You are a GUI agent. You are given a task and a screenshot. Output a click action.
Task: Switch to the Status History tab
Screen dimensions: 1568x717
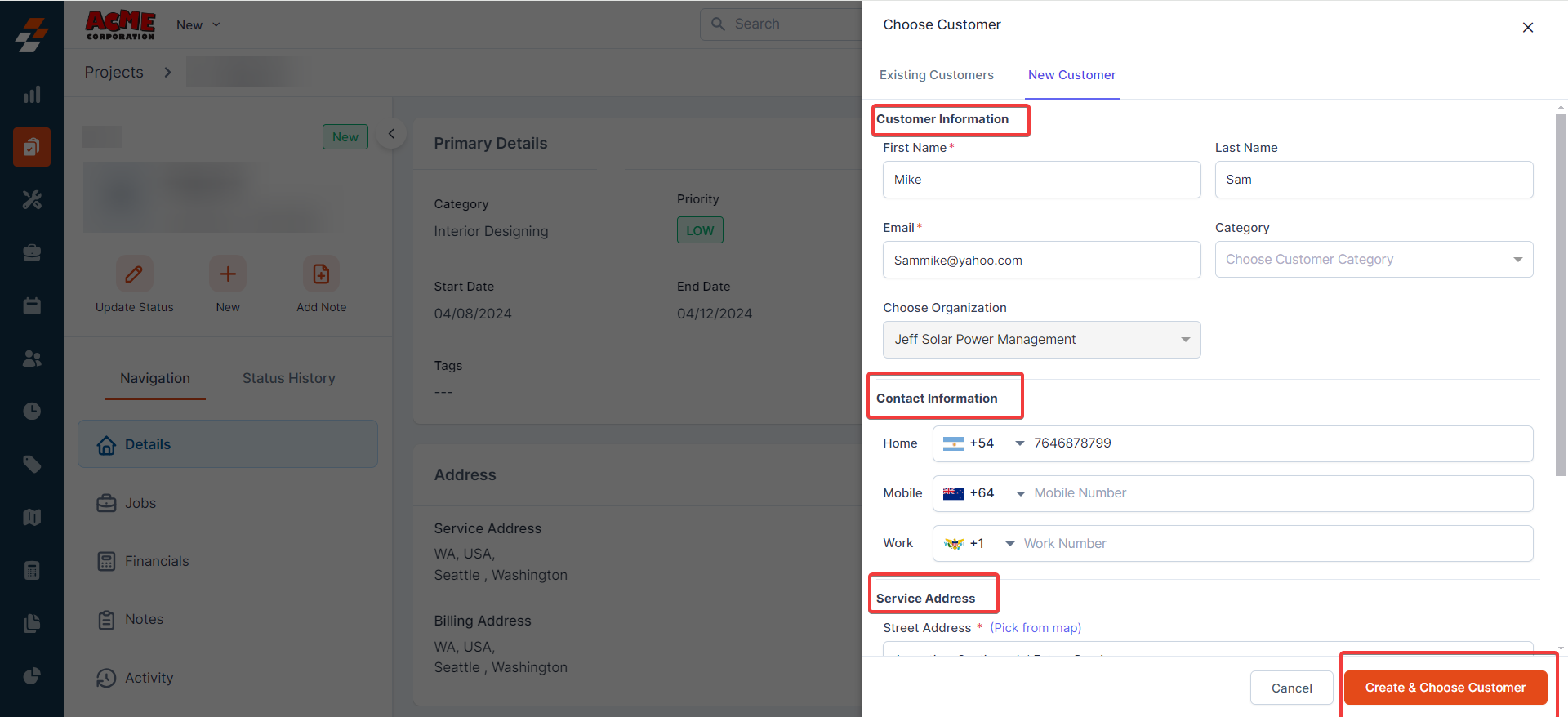pos(288,378)
